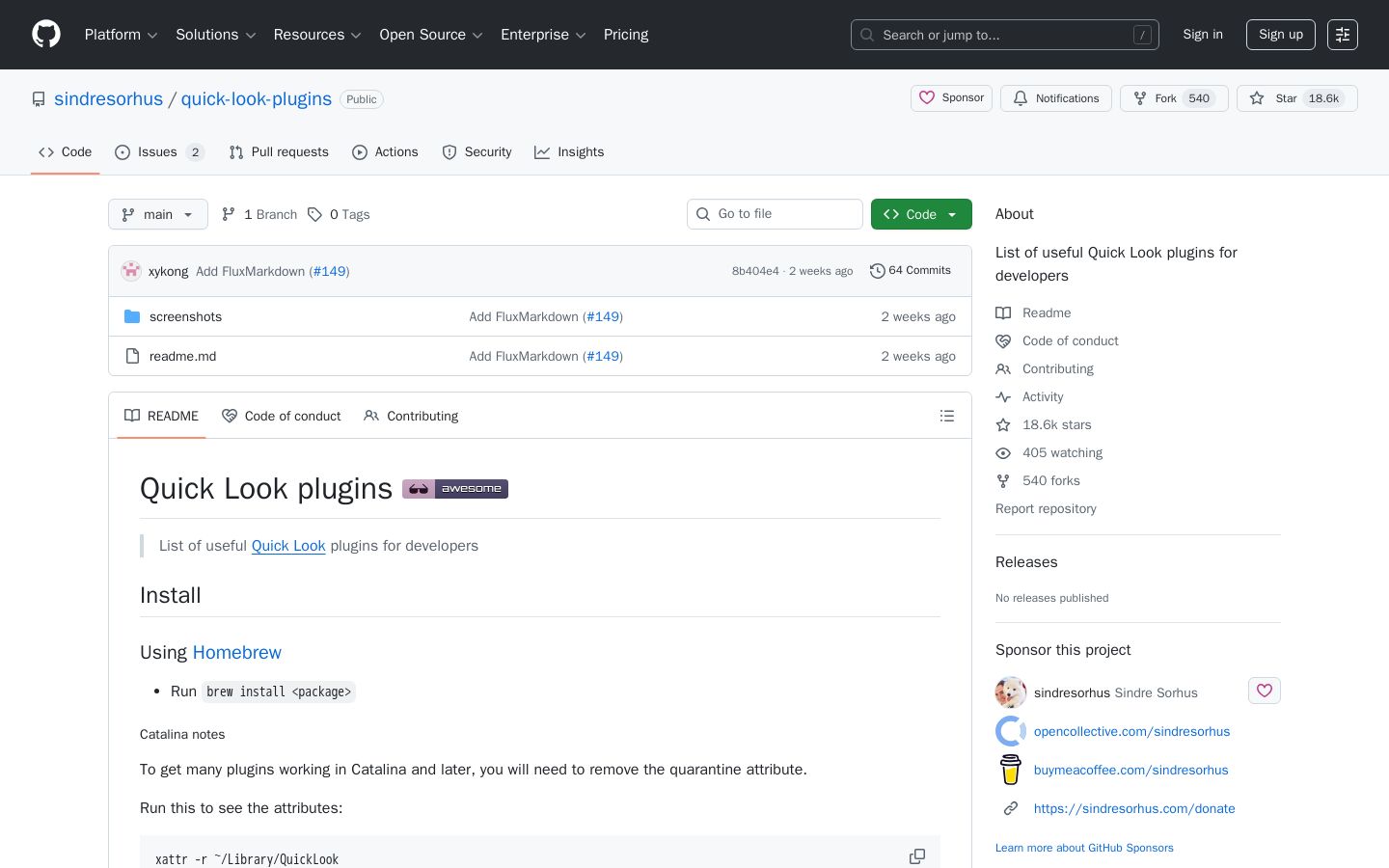This screenshot has height=868, width=1389.
Task: Open the quick-look-plugins repository name link
Action: click(x=257, y=99)
